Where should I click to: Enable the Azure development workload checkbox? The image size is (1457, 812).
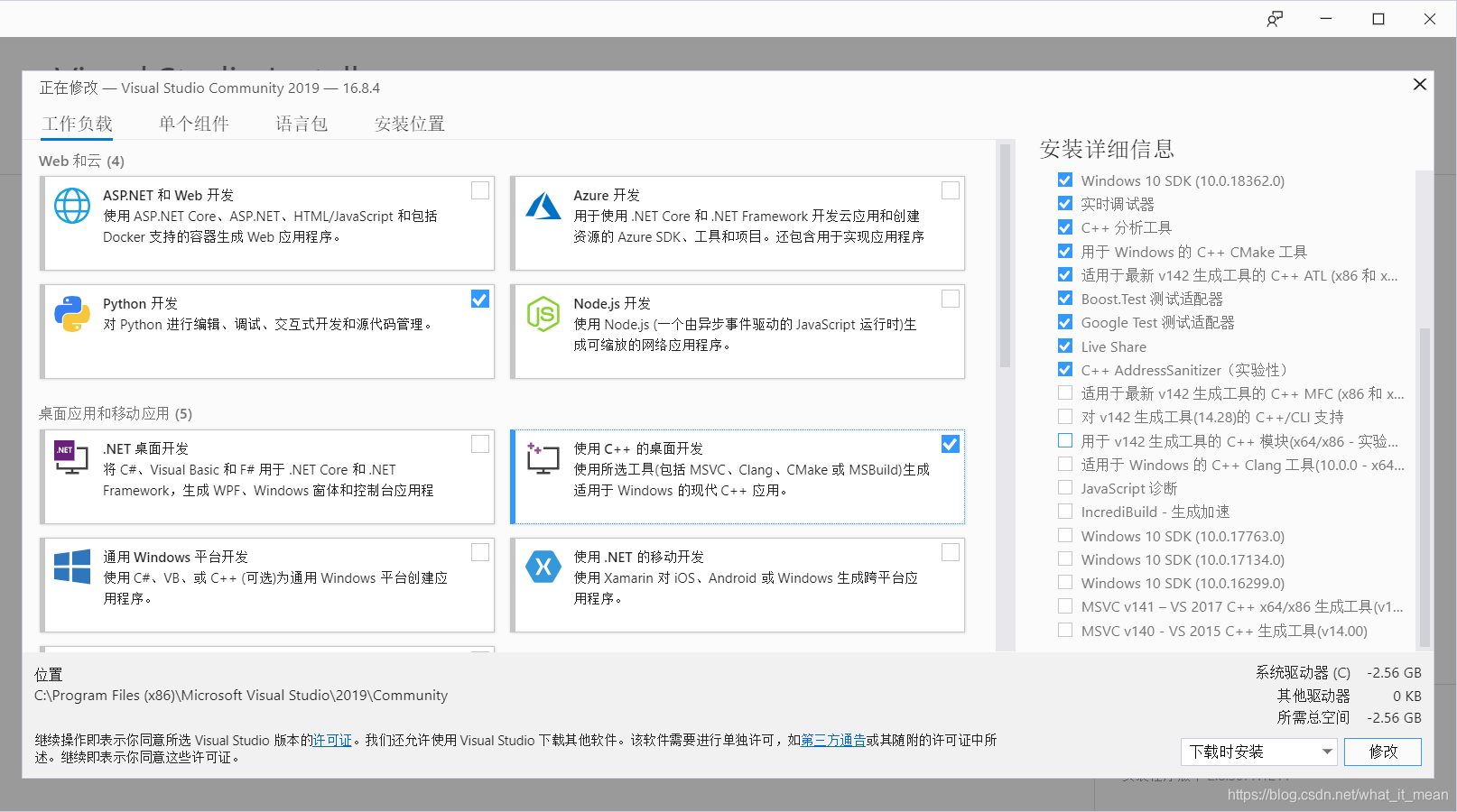[x=951, y=190]
